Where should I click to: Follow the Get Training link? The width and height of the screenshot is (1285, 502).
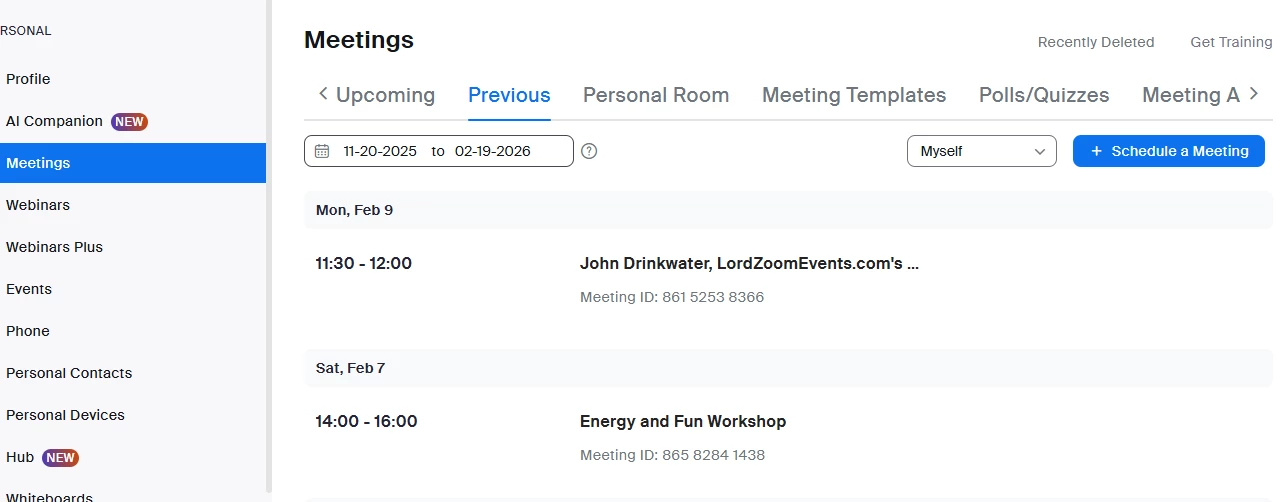[1230, 42]
